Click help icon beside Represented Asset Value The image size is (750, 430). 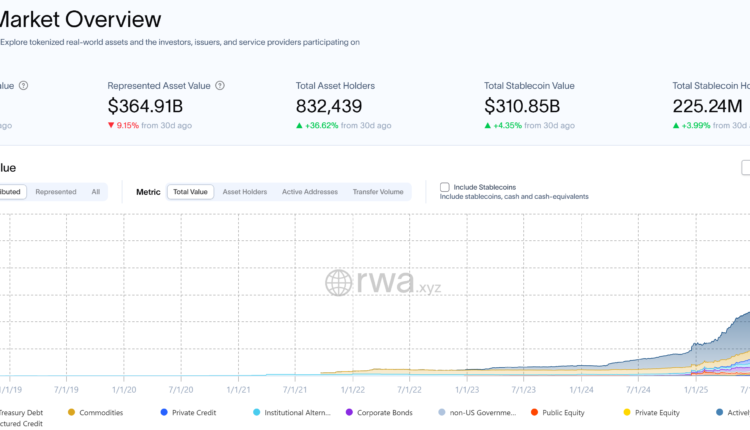pyautogui.click(x=220, y=86)
